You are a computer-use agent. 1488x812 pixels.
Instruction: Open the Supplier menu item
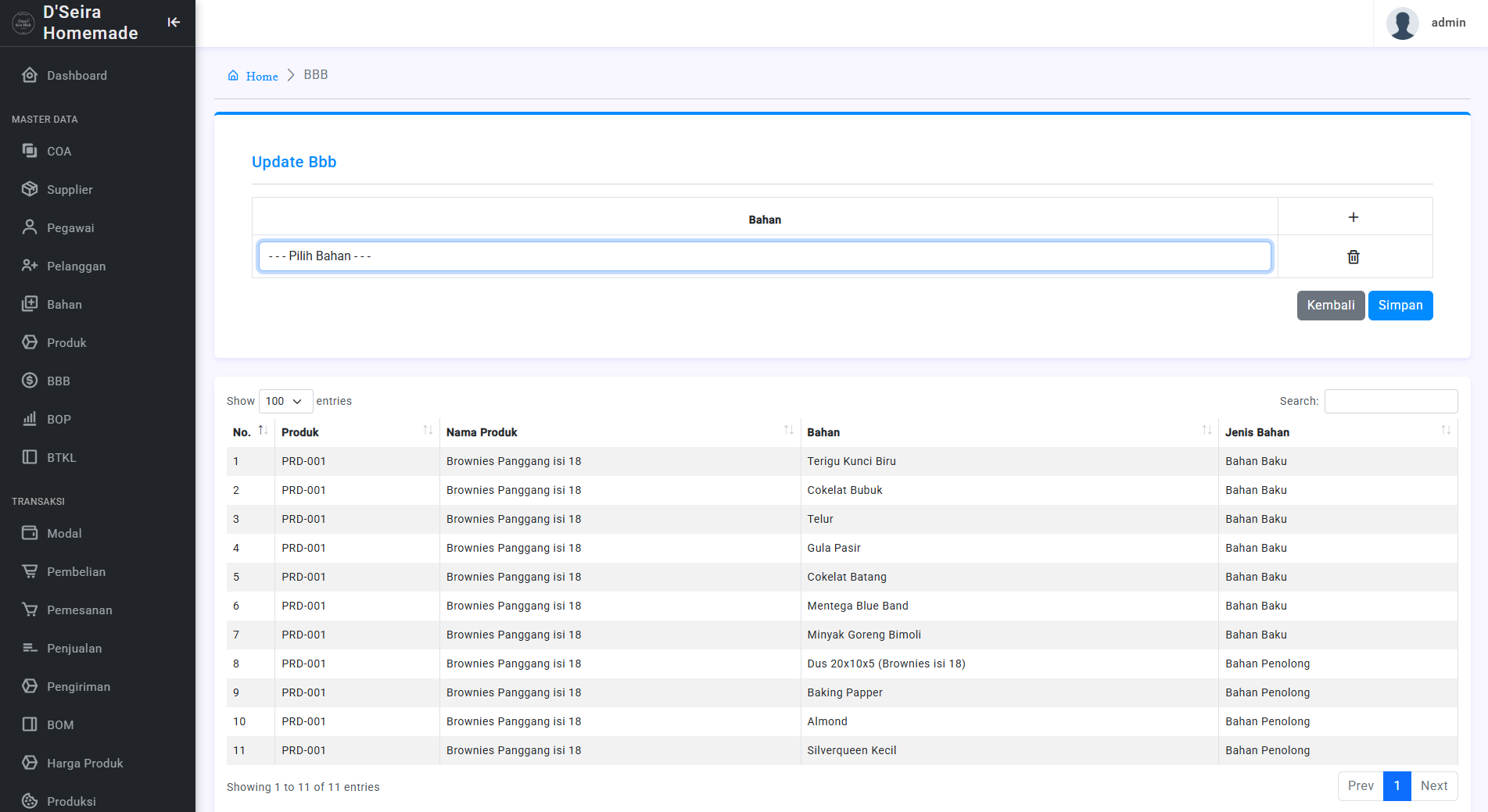[x=70, y=189]
